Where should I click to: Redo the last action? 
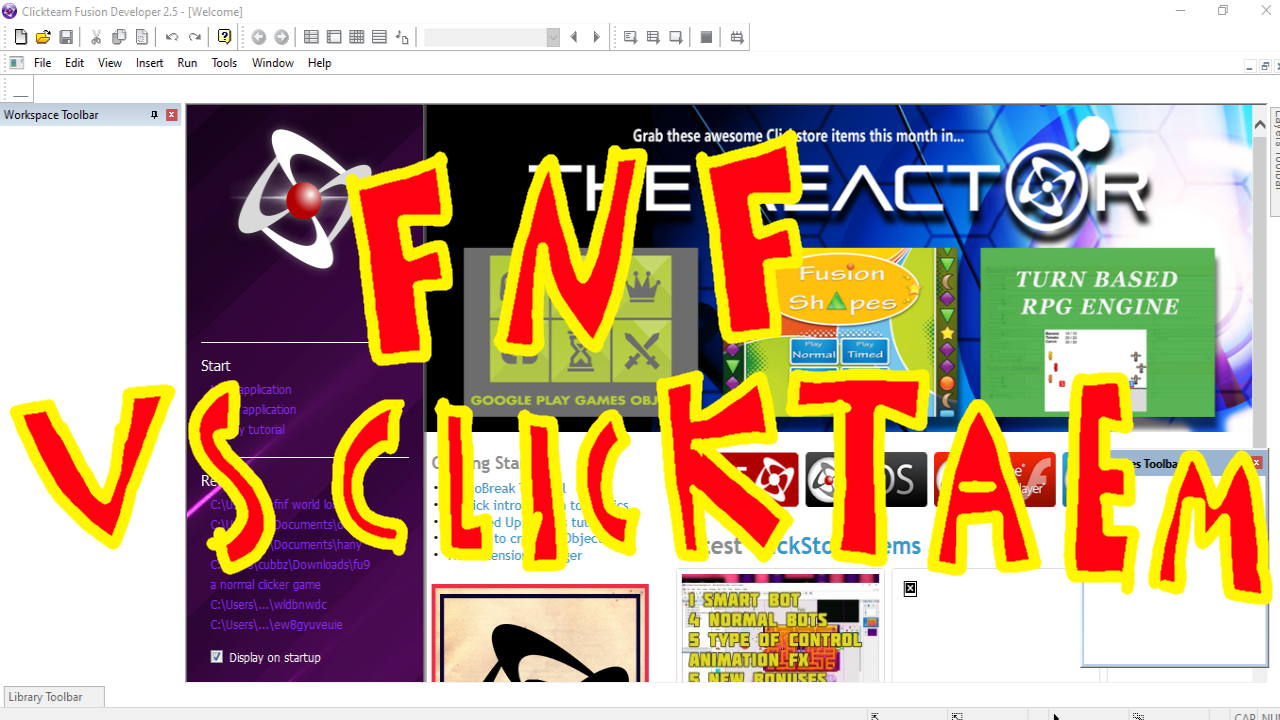click(195, 37)
